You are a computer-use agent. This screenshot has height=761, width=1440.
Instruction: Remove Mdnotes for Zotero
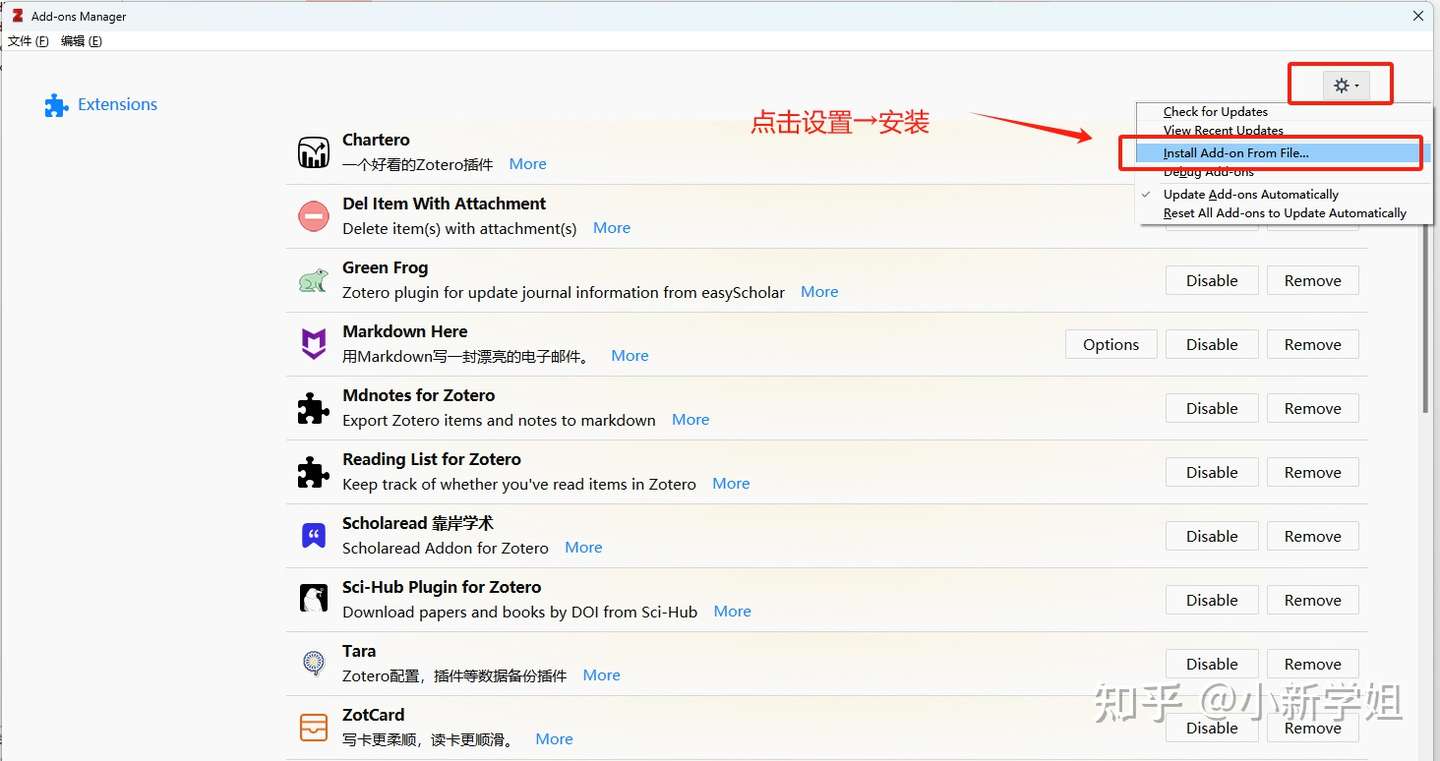[x=1313, y=408]
